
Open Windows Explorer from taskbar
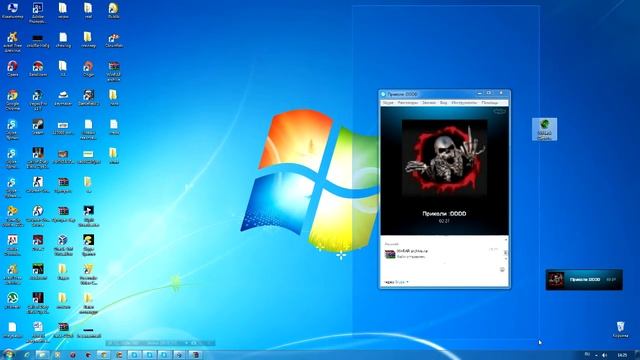coord(42,355)
